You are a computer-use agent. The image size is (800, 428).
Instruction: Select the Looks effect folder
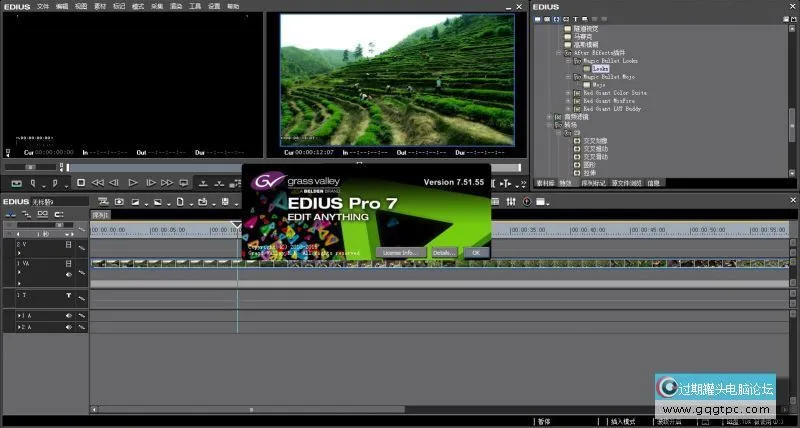point(598,69)
